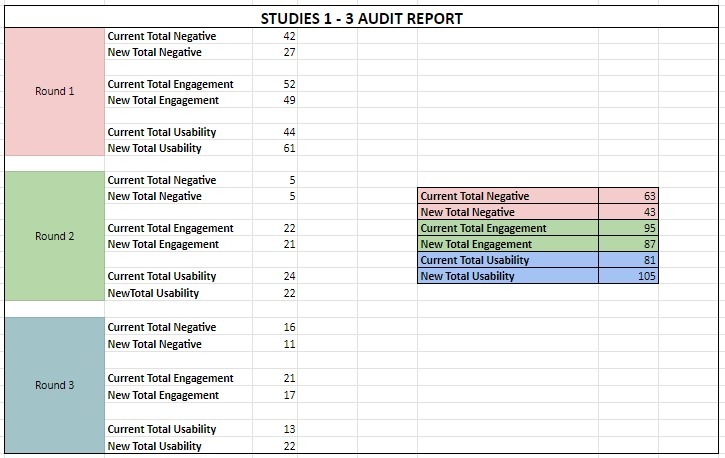
Task: Select the summary New Total Engagement green cell
Action: point(507,244)
